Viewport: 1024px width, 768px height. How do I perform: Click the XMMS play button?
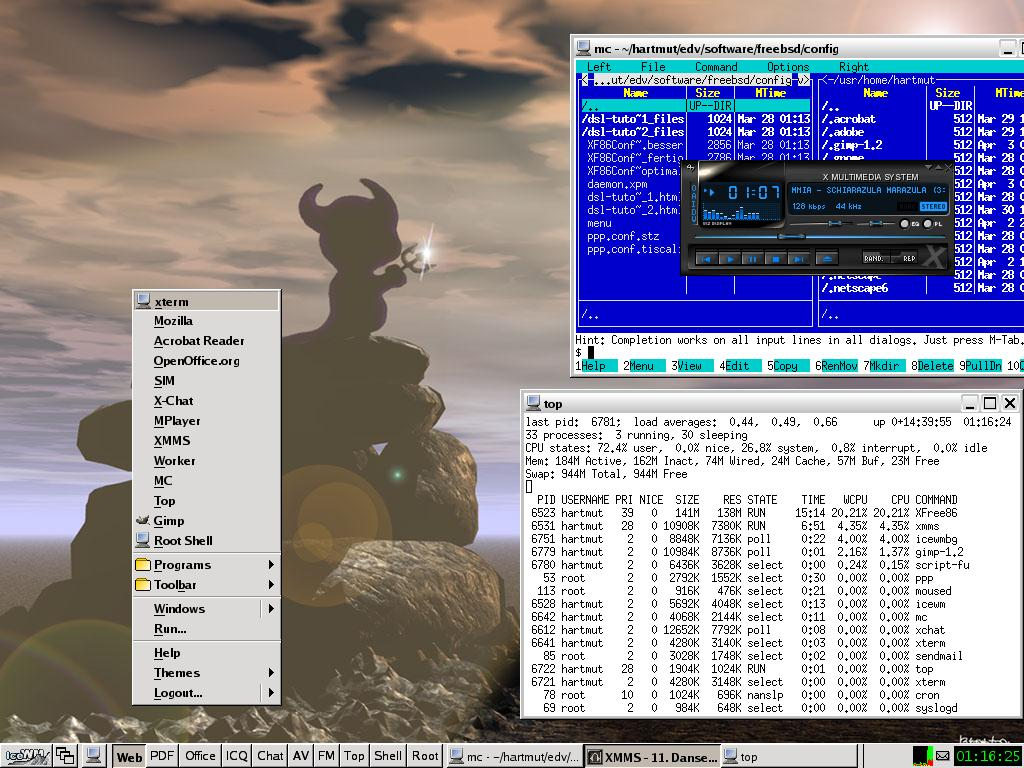729,259
